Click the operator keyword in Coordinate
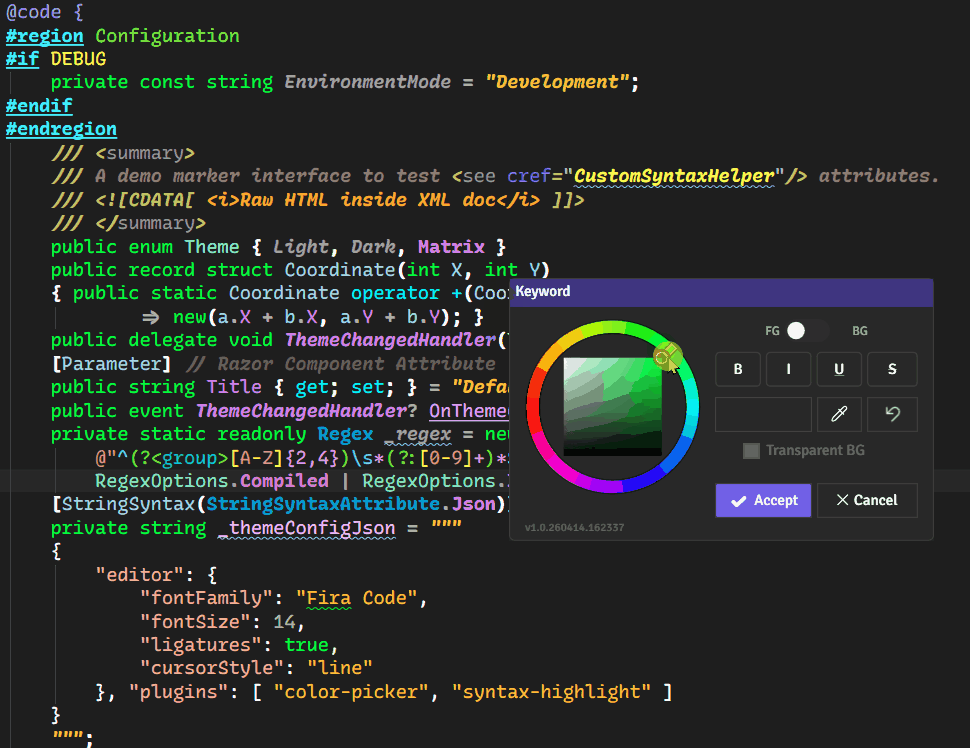 click(x=395, y=293)
